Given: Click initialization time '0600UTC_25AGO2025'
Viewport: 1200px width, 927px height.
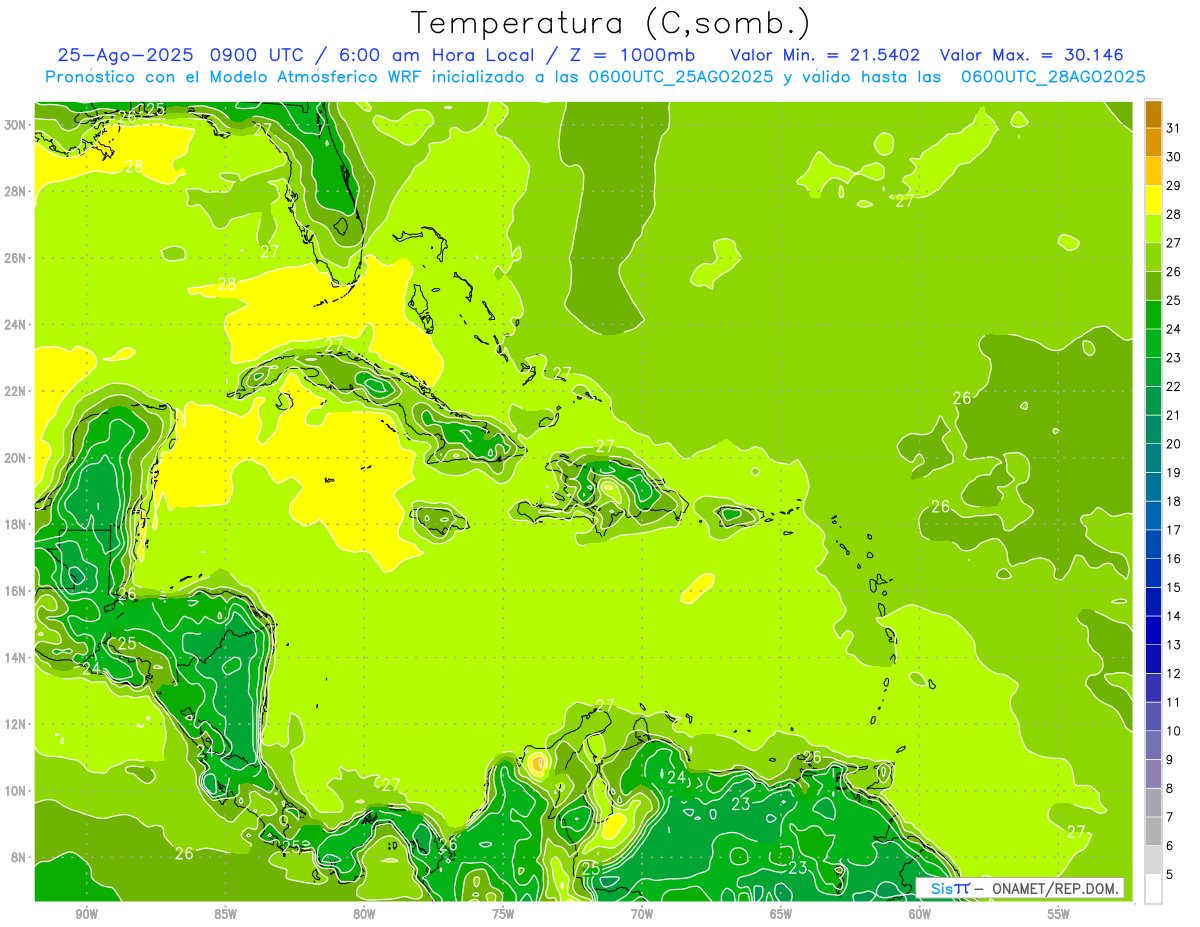Looking at the screenshot, I should [x=681, y=77].
